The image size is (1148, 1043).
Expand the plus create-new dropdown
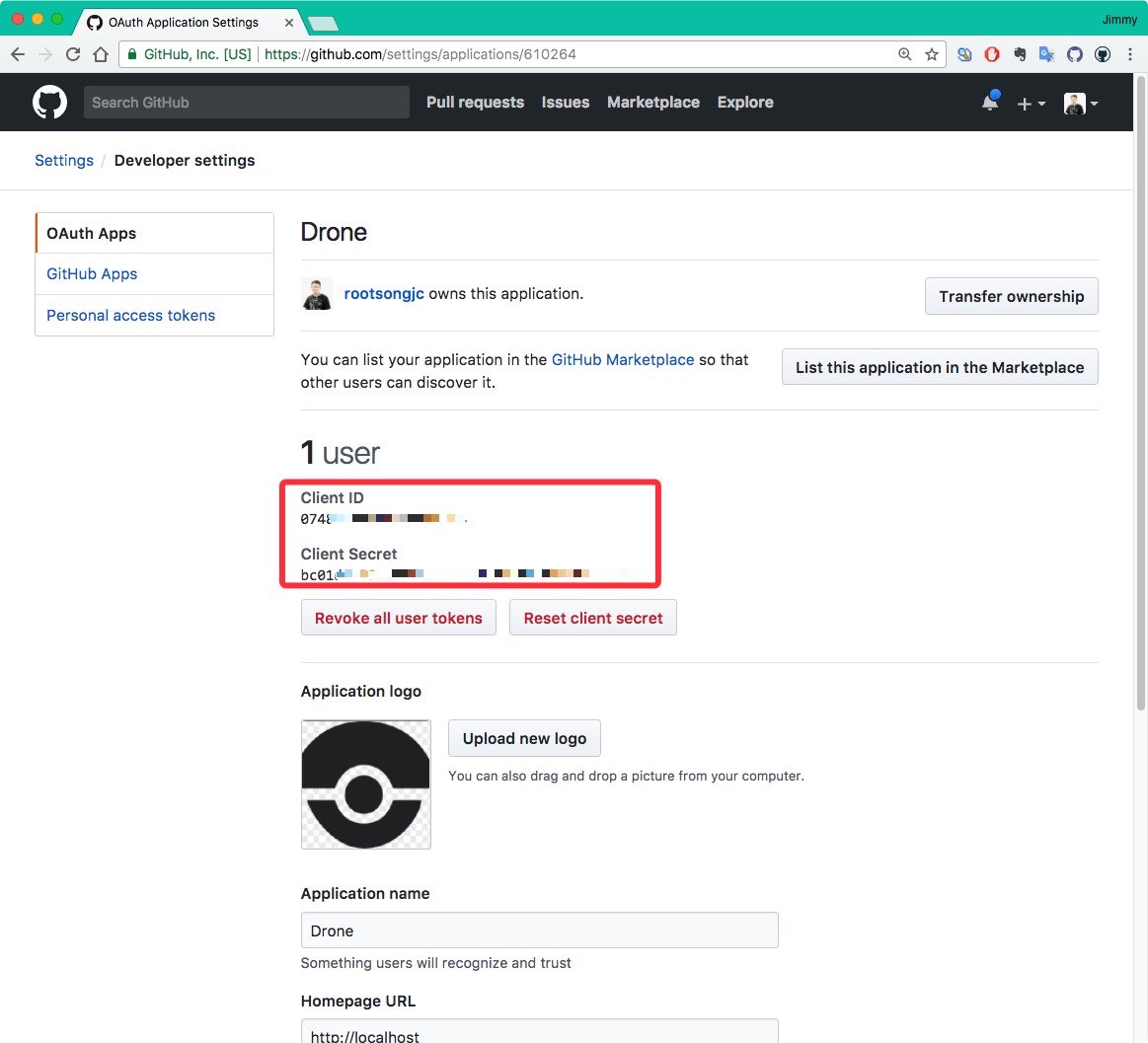click(1031, 104)
